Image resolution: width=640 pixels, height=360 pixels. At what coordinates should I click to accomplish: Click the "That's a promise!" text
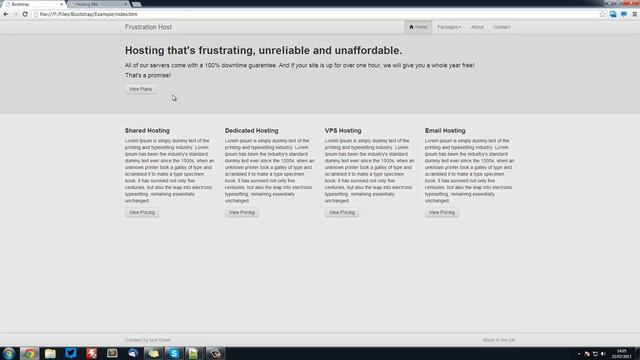148,76
